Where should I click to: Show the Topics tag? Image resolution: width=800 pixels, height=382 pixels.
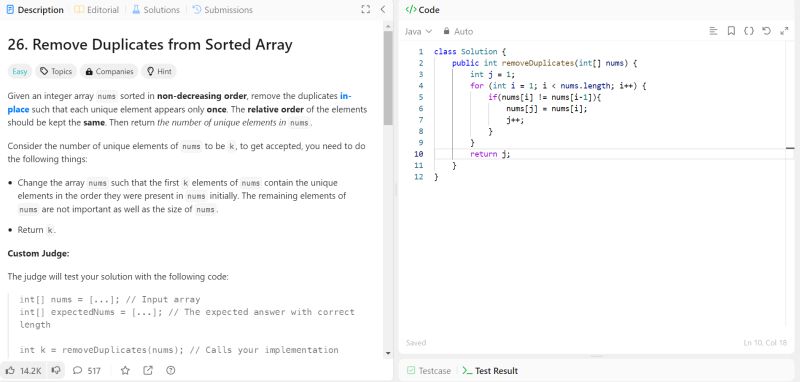click(56, 71)
